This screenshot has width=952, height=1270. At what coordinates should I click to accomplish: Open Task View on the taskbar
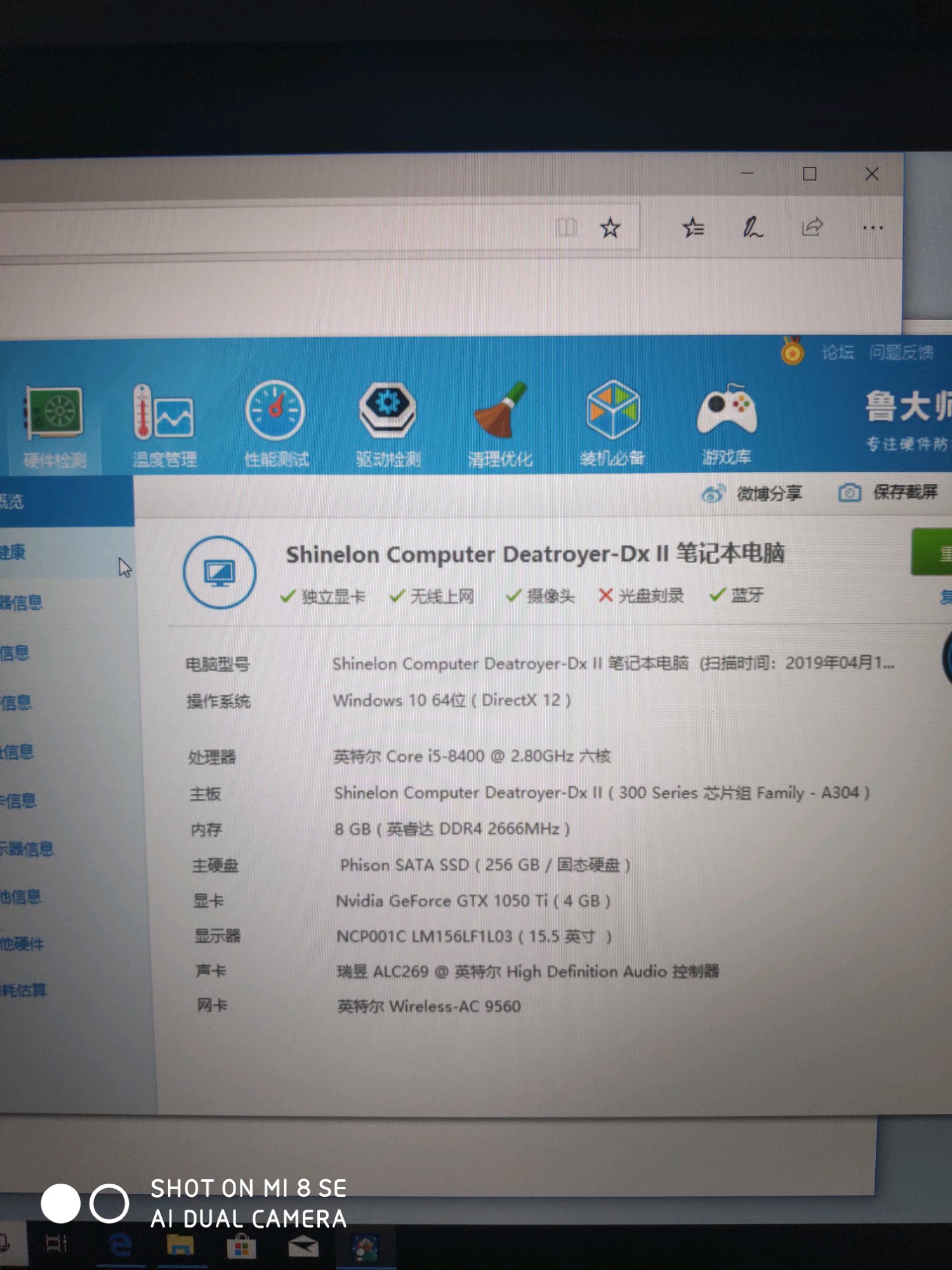coord(56,1243)
